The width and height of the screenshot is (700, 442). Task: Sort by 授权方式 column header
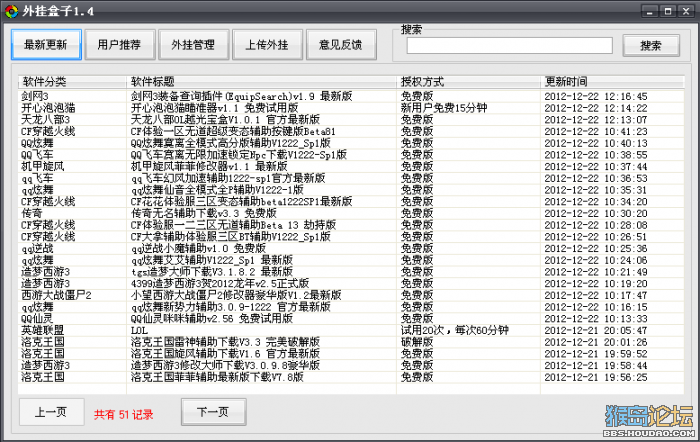pyautogui.click(x=468, y=82)
